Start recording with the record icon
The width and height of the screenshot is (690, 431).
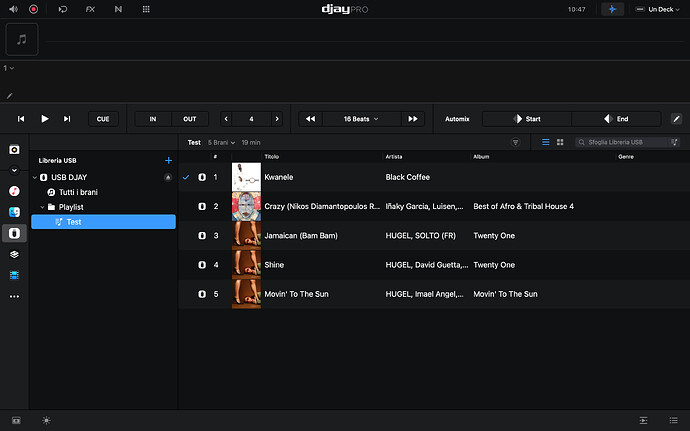coord(33,9)
